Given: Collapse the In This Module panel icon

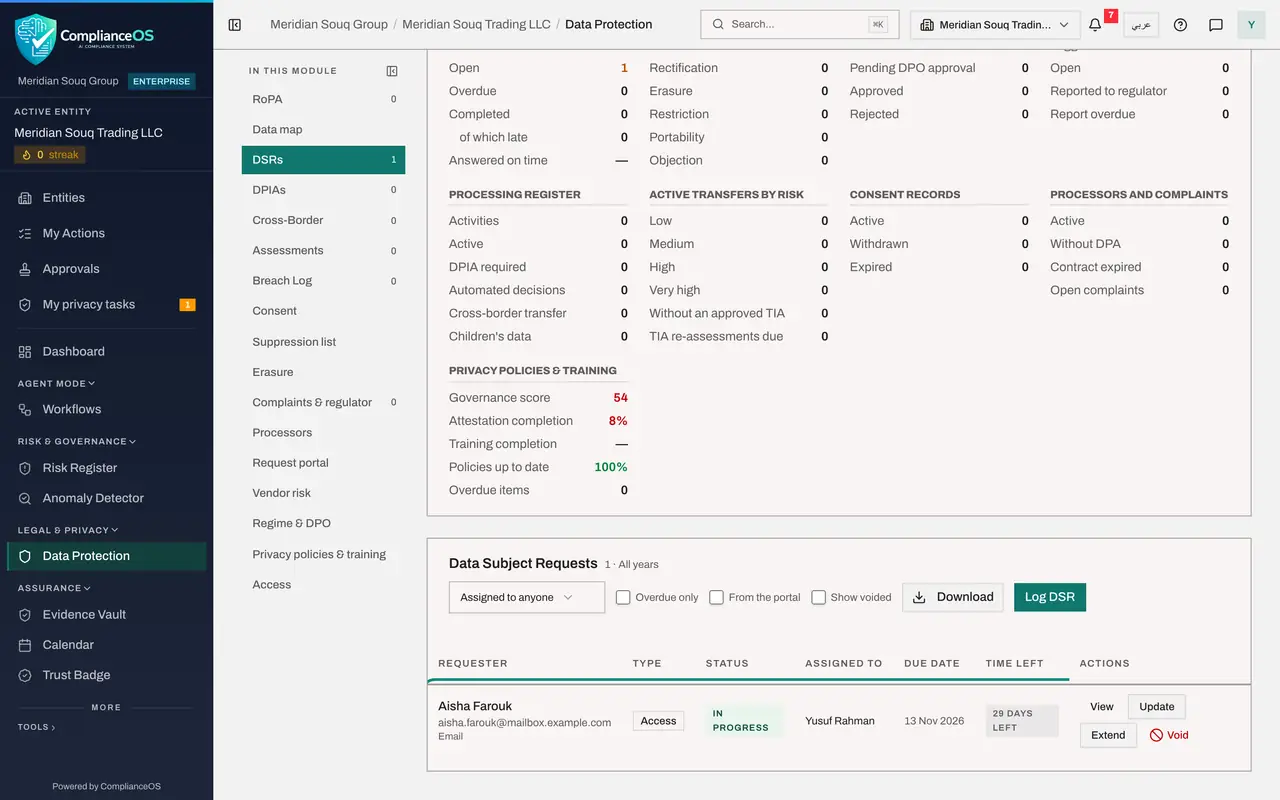Looking at the screenshot, I should 392,71.
